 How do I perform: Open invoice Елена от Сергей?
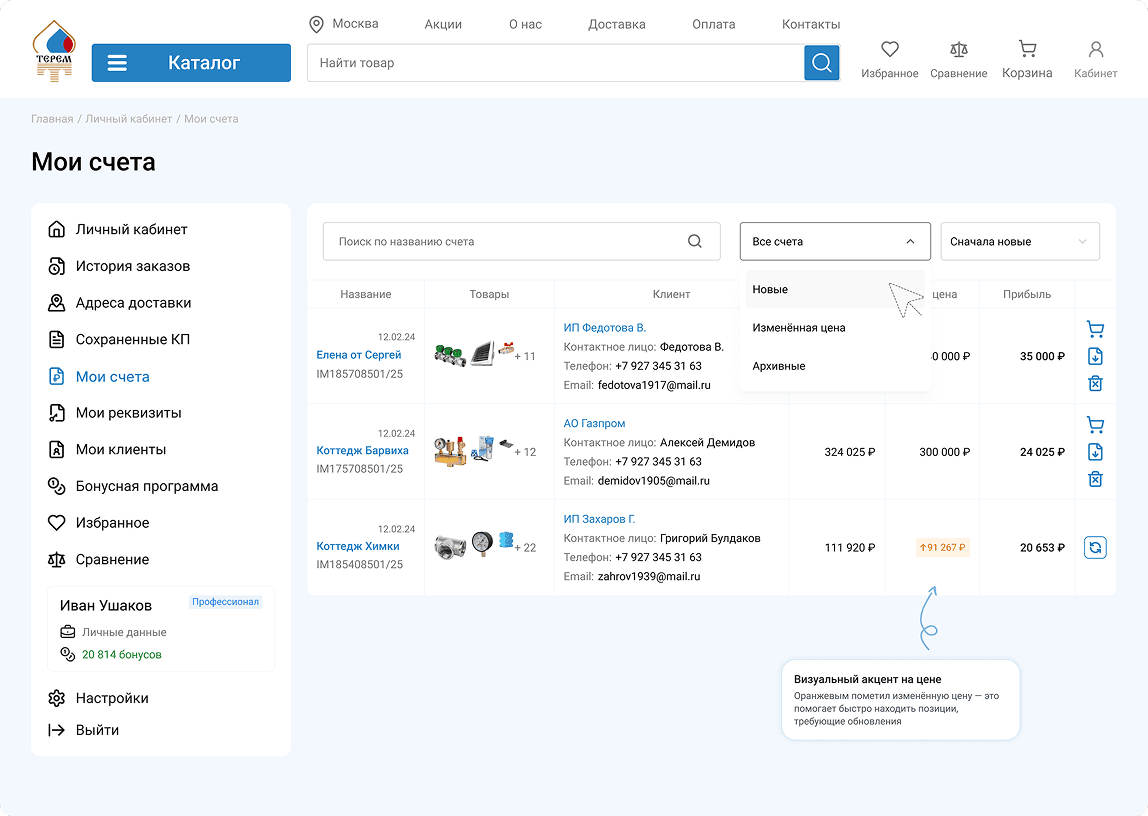click(x=359, y=355)
